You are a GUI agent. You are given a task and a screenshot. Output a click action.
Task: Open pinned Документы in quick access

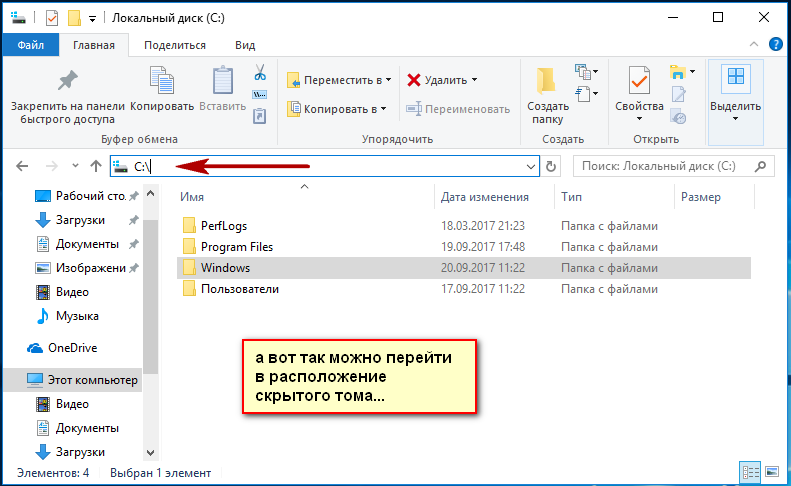click(86, 244)
